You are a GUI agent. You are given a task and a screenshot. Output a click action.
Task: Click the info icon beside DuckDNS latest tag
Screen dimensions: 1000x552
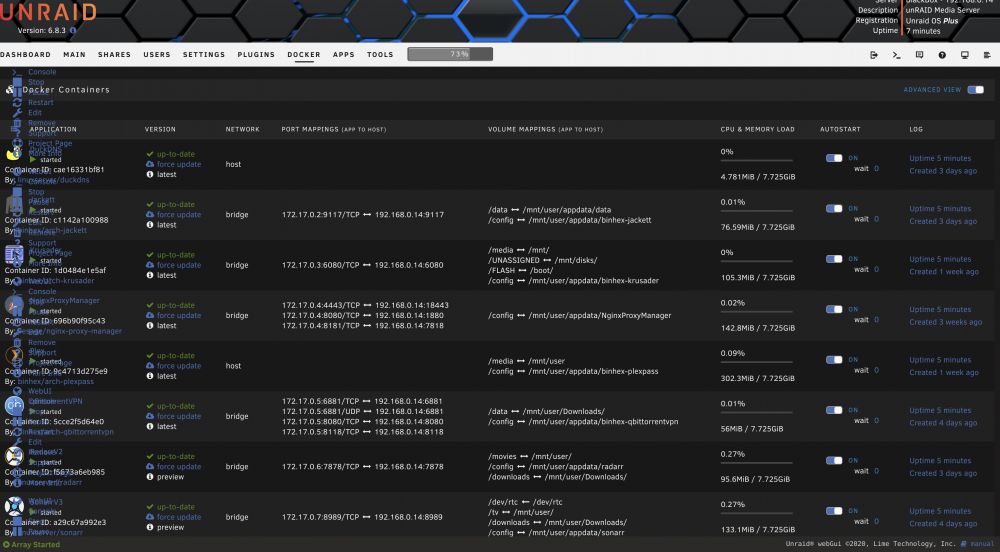pos(150,174)
